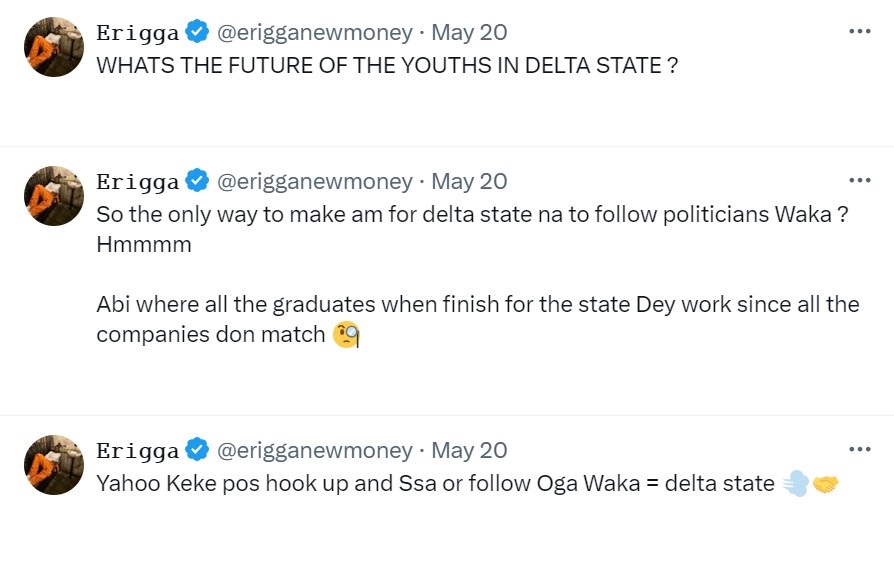The height and width of the screenshot is (562, 894).
Task: Click the third tweet's profile picture
Action: click(53, 464)
